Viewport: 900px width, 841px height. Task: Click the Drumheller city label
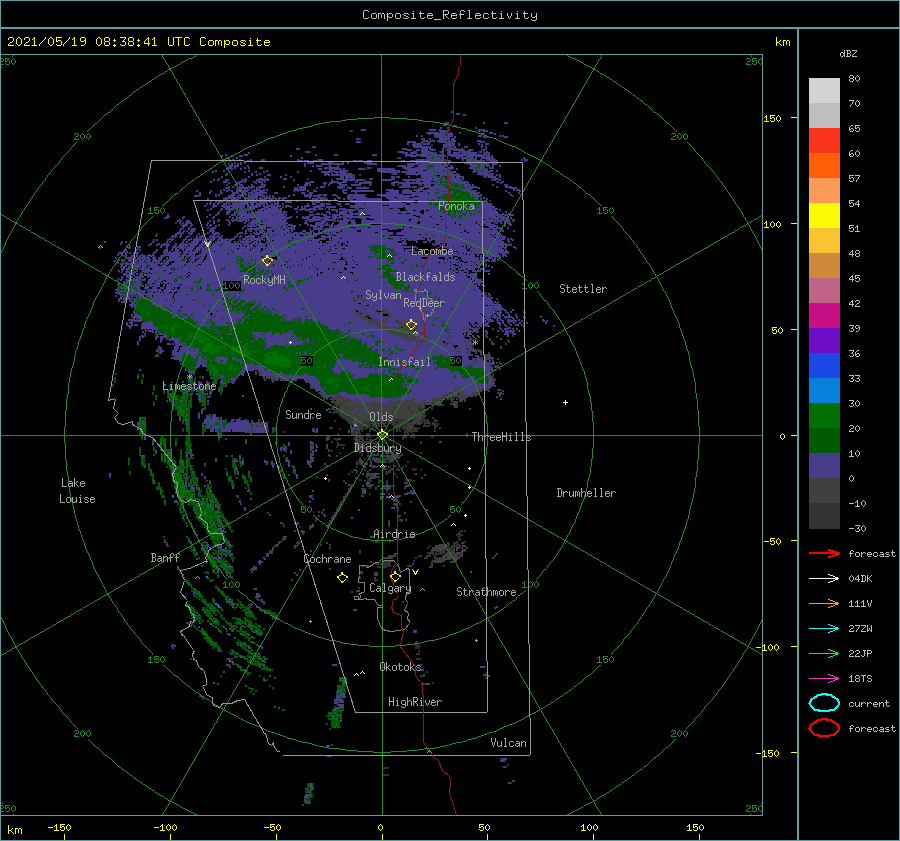point(586,493)
